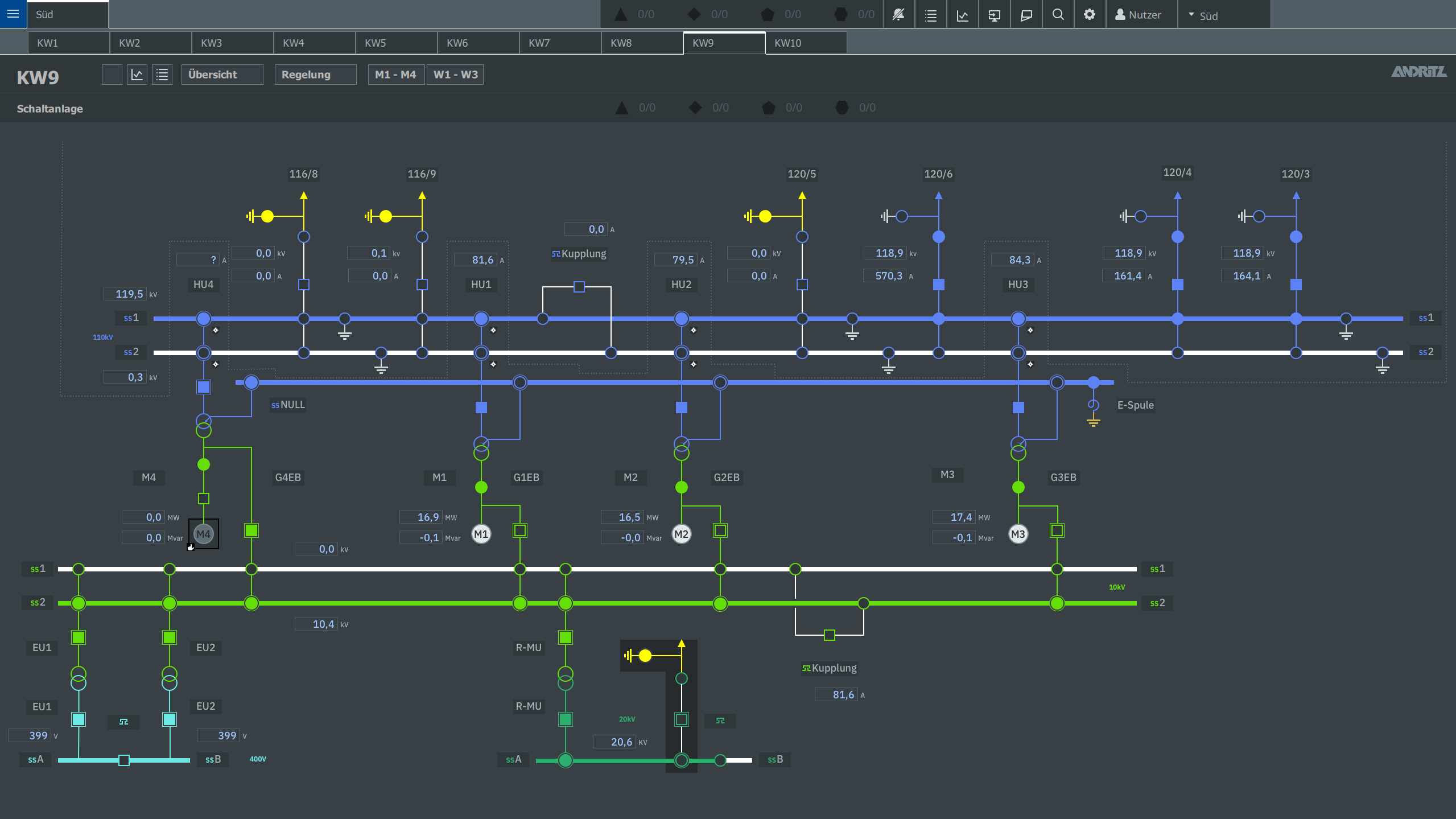Viewport: 1456px width, 819px height.
Task: Click the M1 - M4 button
Action: click(x=395, y=75)
